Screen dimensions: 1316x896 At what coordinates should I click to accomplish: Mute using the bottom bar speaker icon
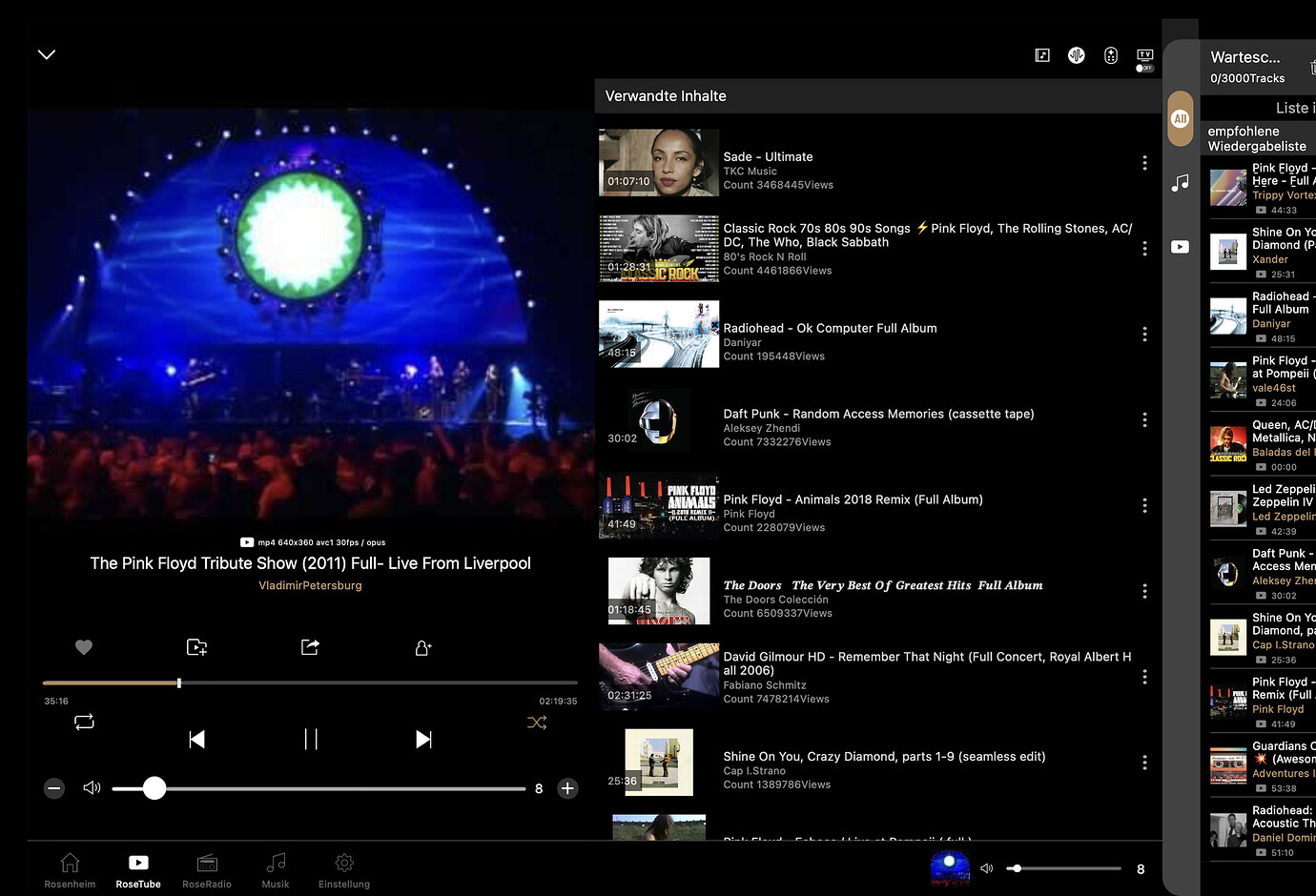[x=987, y=868]
